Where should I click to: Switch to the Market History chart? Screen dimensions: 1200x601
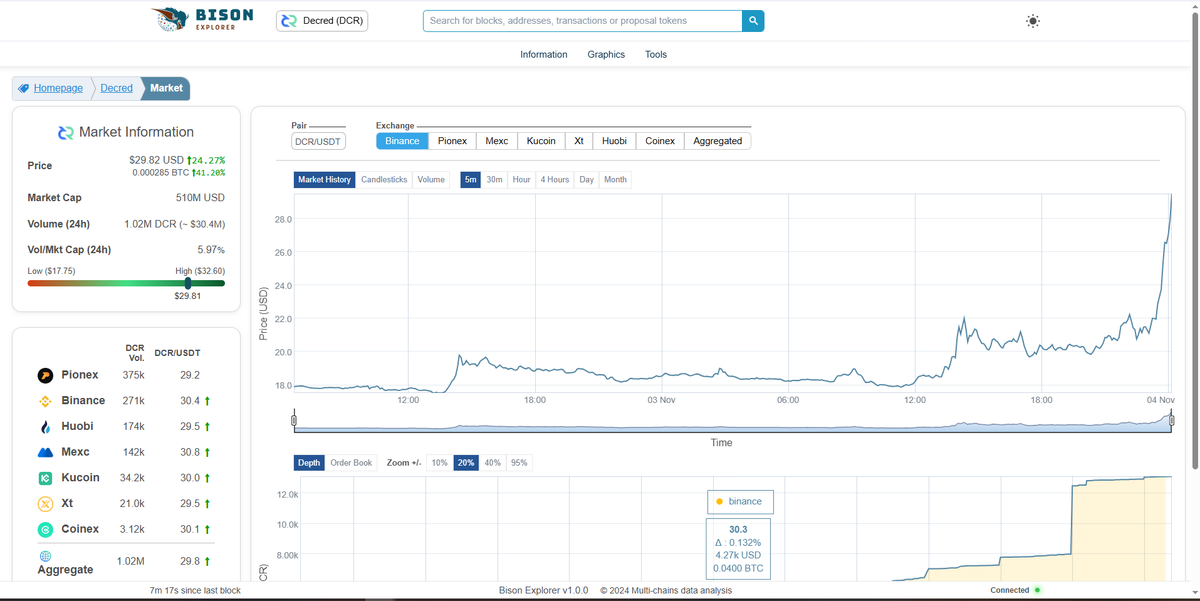(x=325, y=180)
